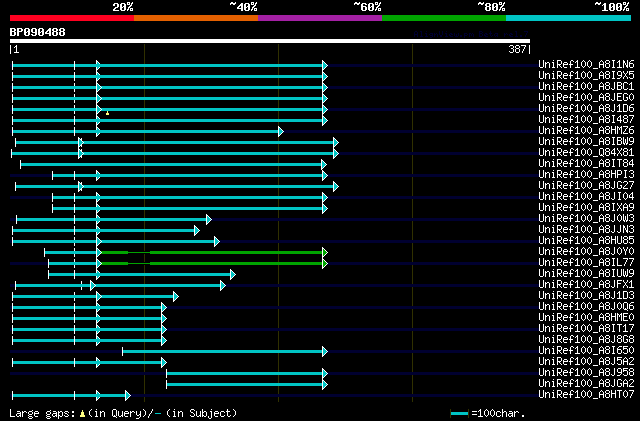Select the query name BP090488
This screenshot has height=421, width=640.
pyautogui.click(x=38, y=32)
